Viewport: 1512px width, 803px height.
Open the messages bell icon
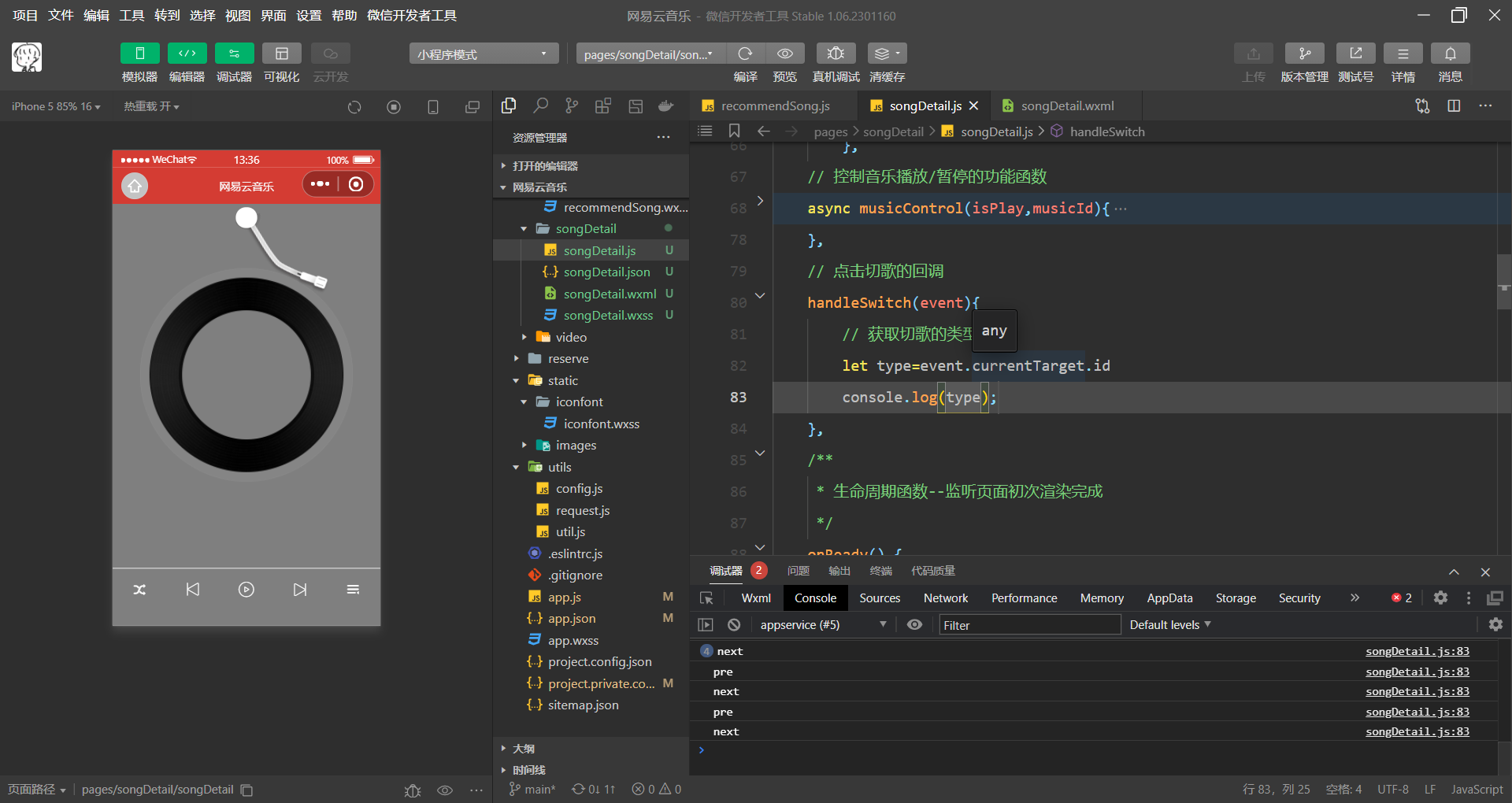pyautogui.click(x=1450, y=54)
